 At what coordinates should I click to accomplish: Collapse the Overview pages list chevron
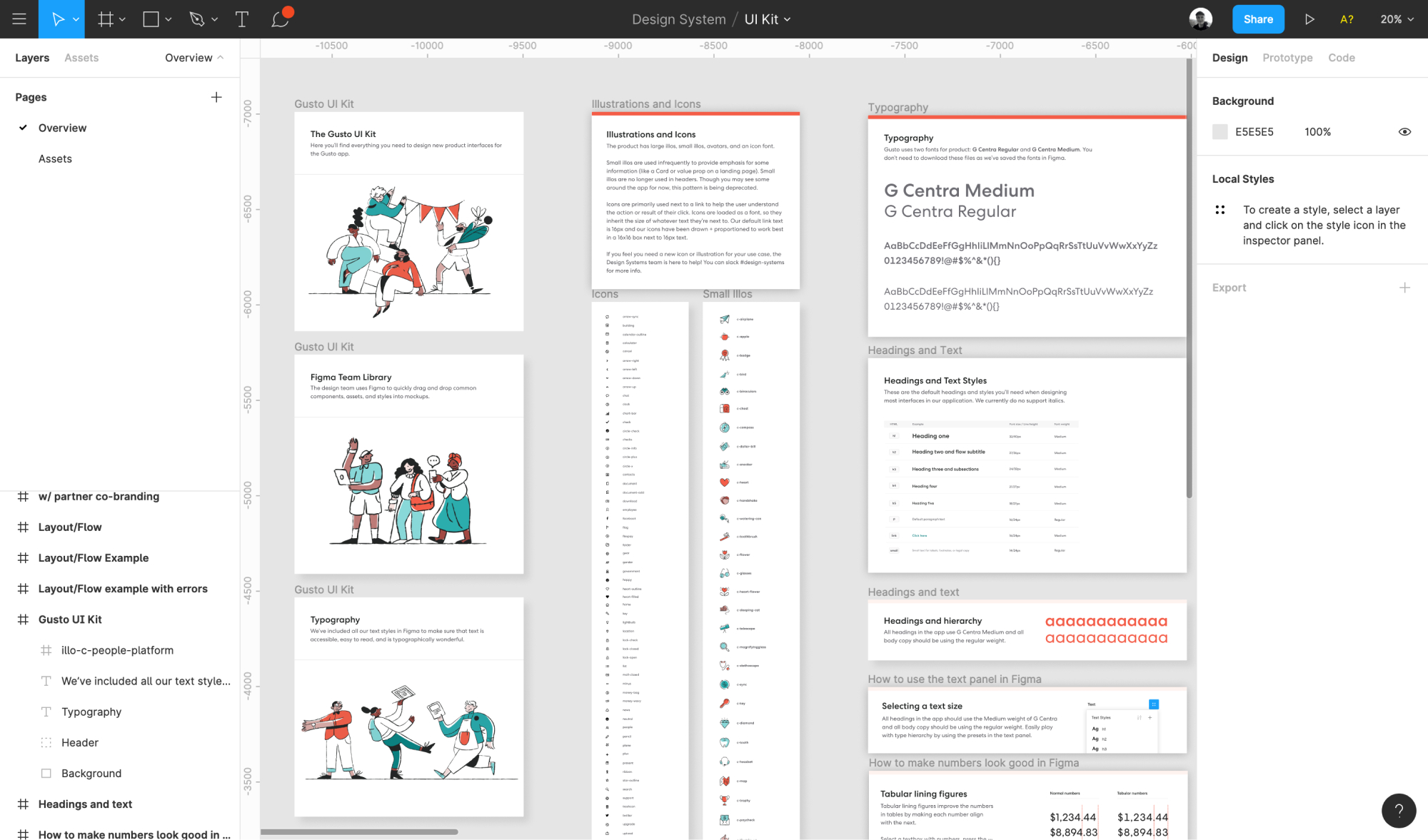click(221, 58)
